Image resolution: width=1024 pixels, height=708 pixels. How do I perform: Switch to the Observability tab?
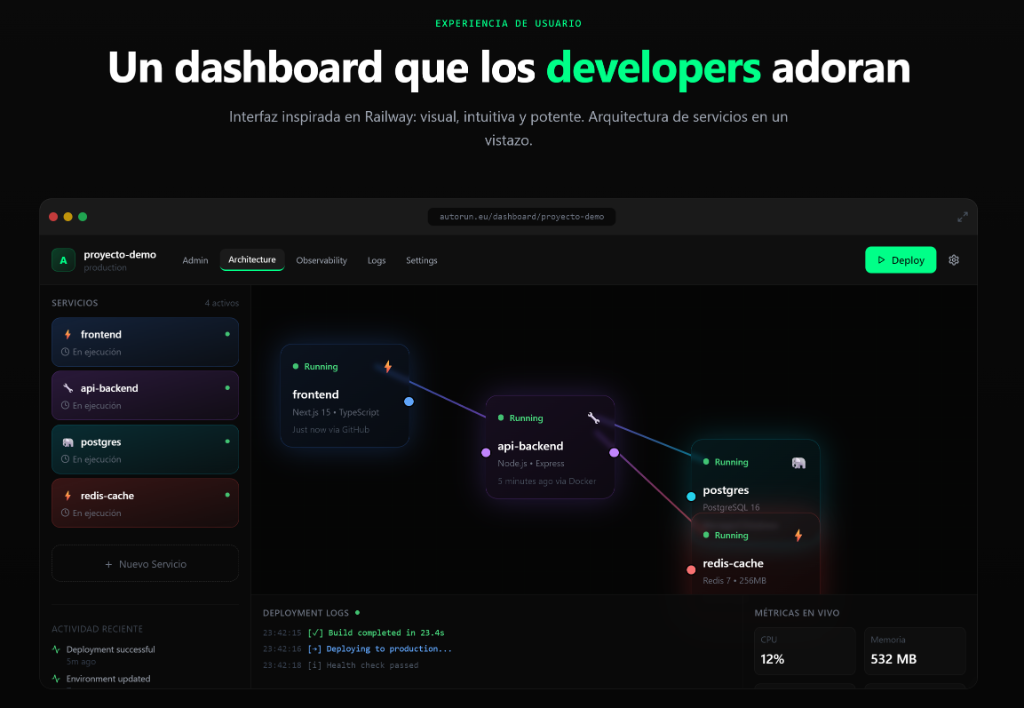click(x=321, y=260)
